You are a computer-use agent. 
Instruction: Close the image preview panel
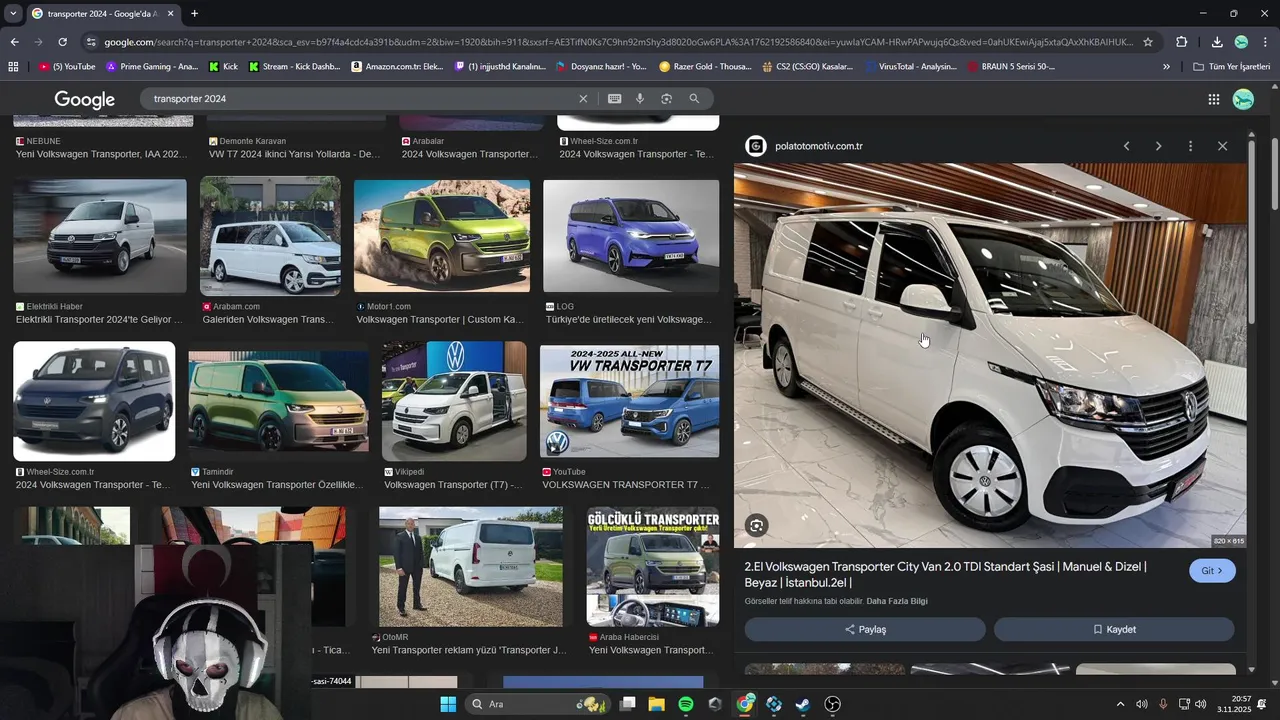click(1222, 146)
